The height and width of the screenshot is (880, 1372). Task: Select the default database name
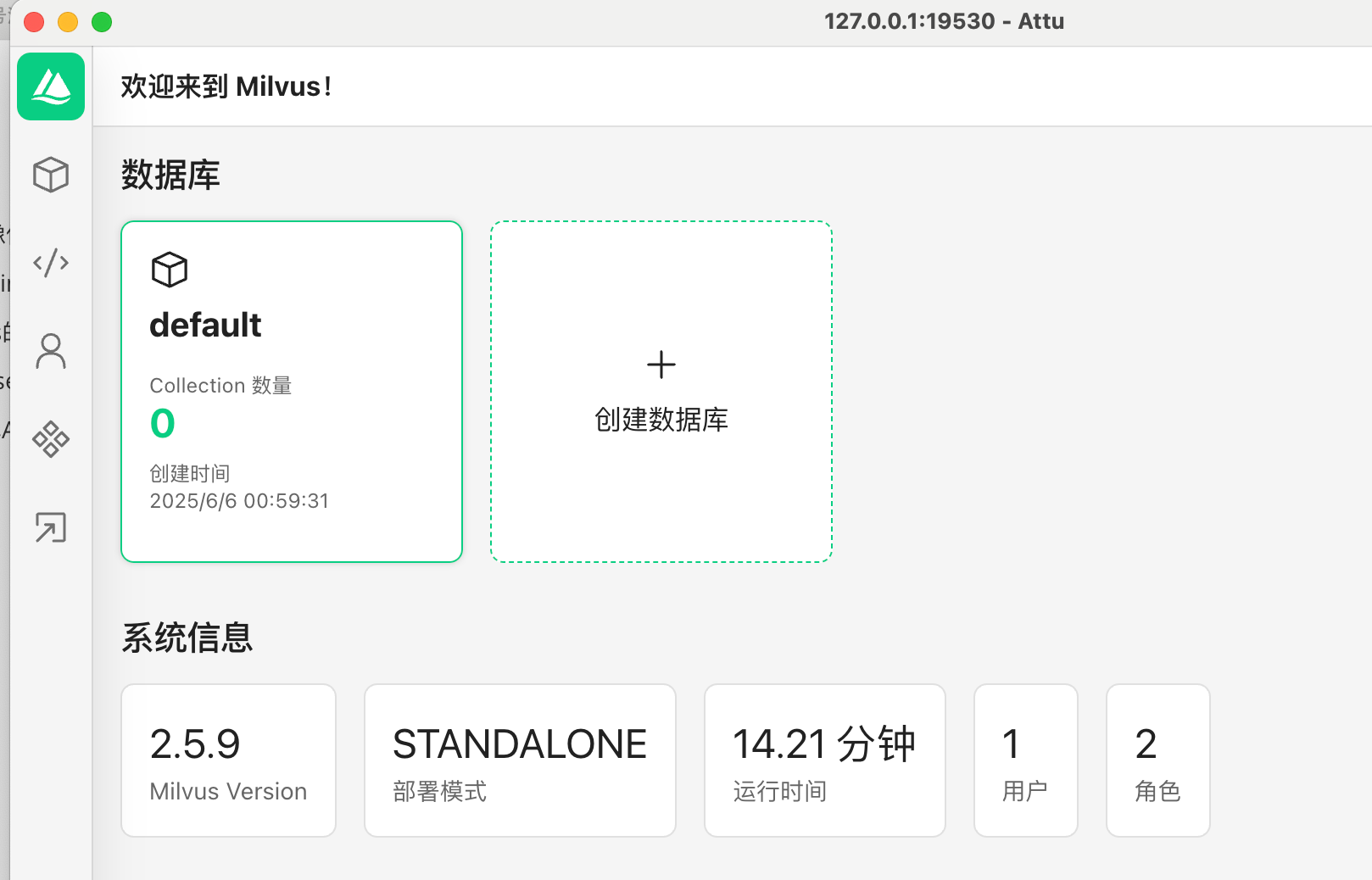point(205,326)
